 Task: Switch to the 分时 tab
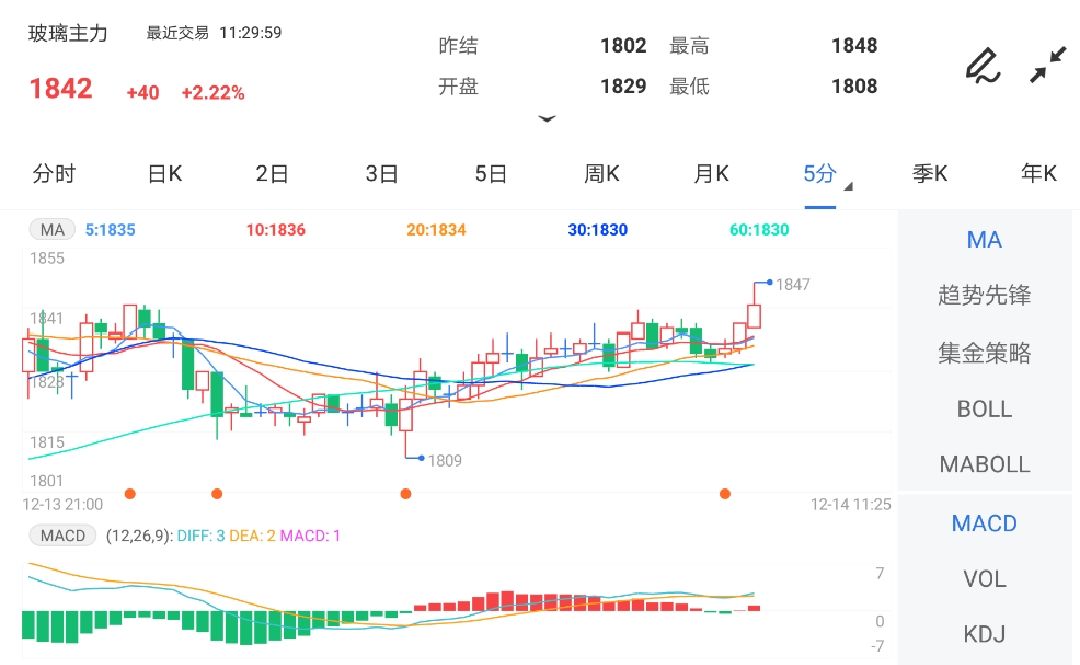[54, 174]
